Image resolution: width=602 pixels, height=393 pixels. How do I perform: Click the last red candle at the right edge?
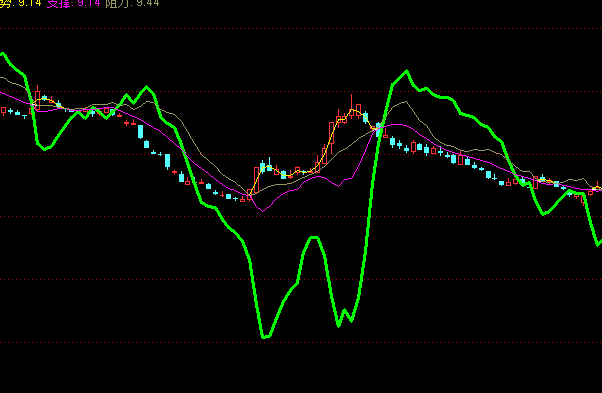597,187
